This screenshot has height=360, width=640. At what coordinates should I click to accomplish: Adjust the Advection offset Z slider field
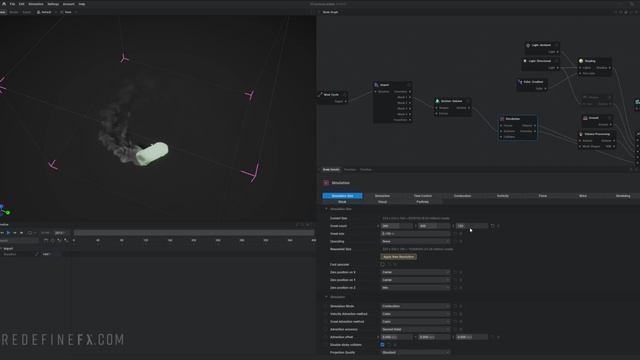(471, 337)
